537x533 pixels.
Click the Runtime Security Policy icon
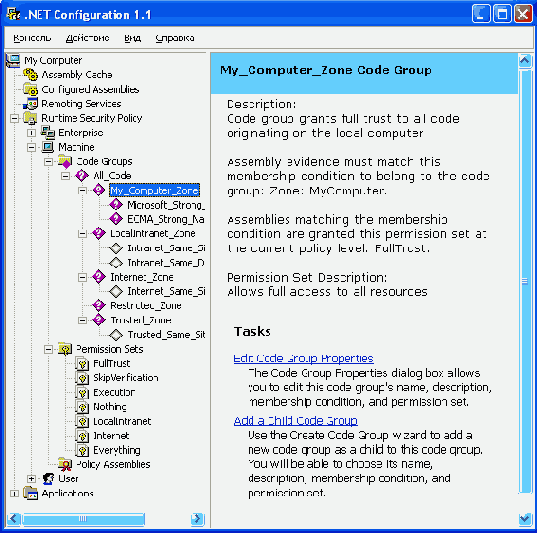(x=30, y=118)
